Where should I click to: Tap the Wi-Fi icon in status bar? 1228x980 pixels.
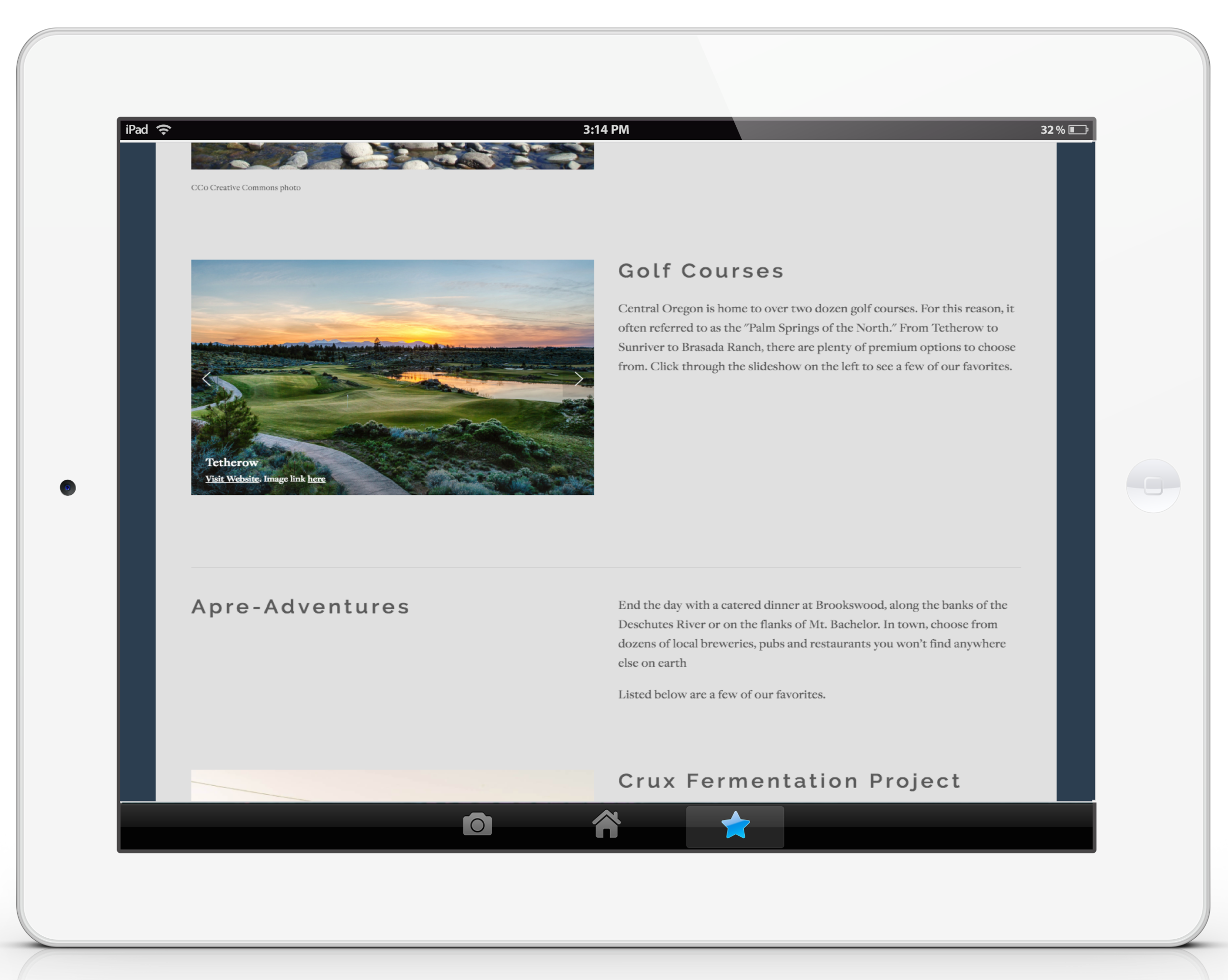coord(164,130)
